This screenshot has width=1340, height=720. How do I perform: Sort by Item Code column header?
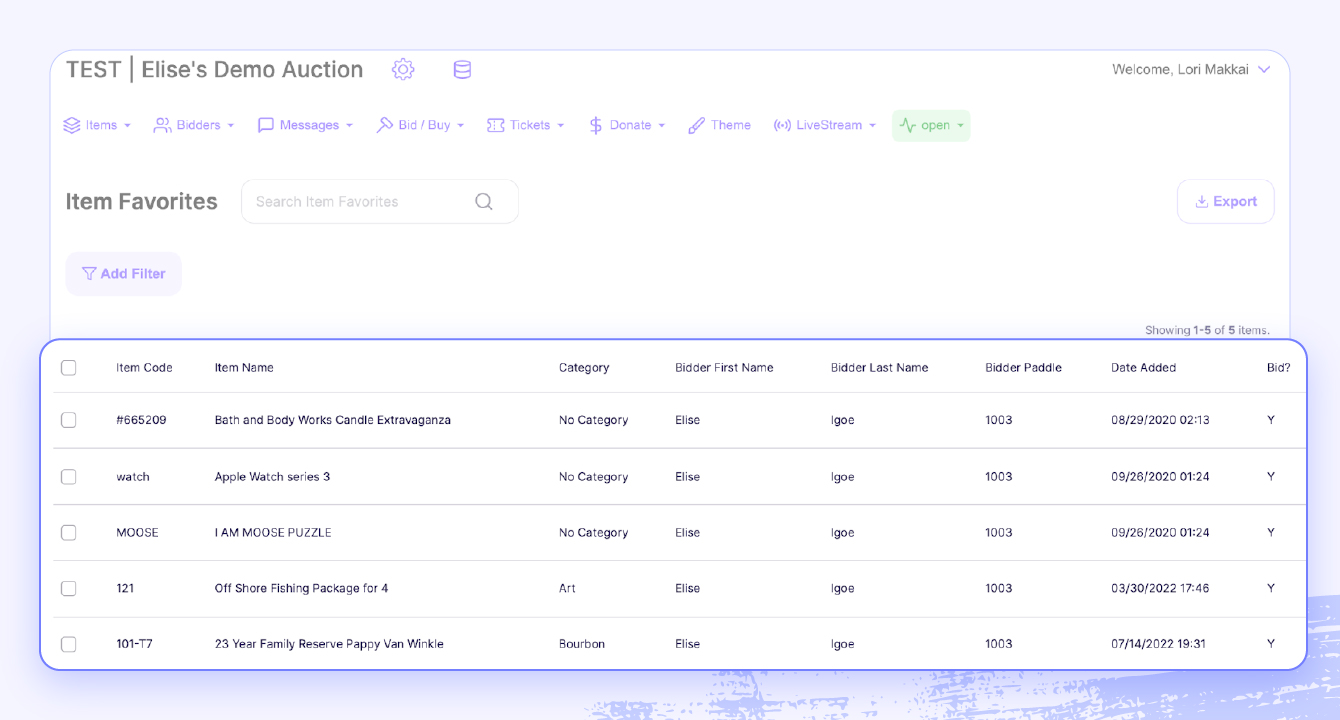(144, 368)
